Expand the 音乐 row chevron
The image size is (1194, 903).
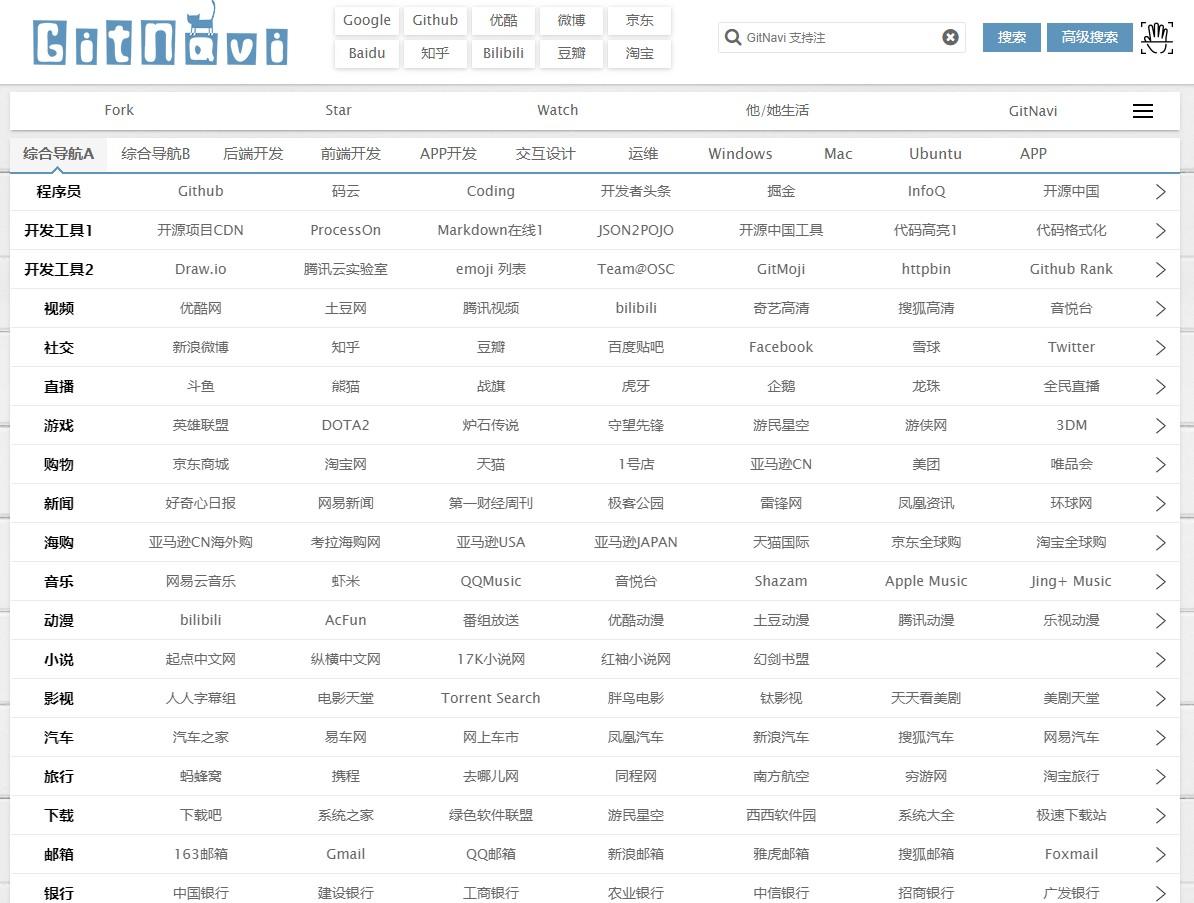point(1160,582)
